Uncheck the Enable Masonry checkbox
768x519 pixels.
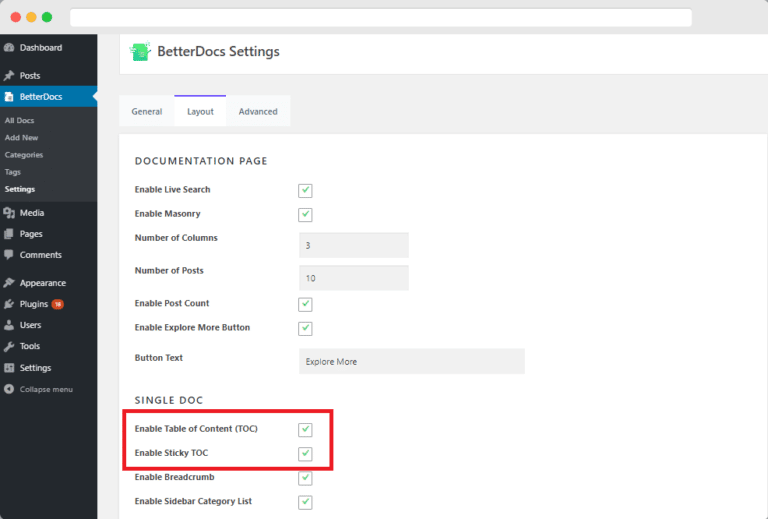tap(305, 214)
